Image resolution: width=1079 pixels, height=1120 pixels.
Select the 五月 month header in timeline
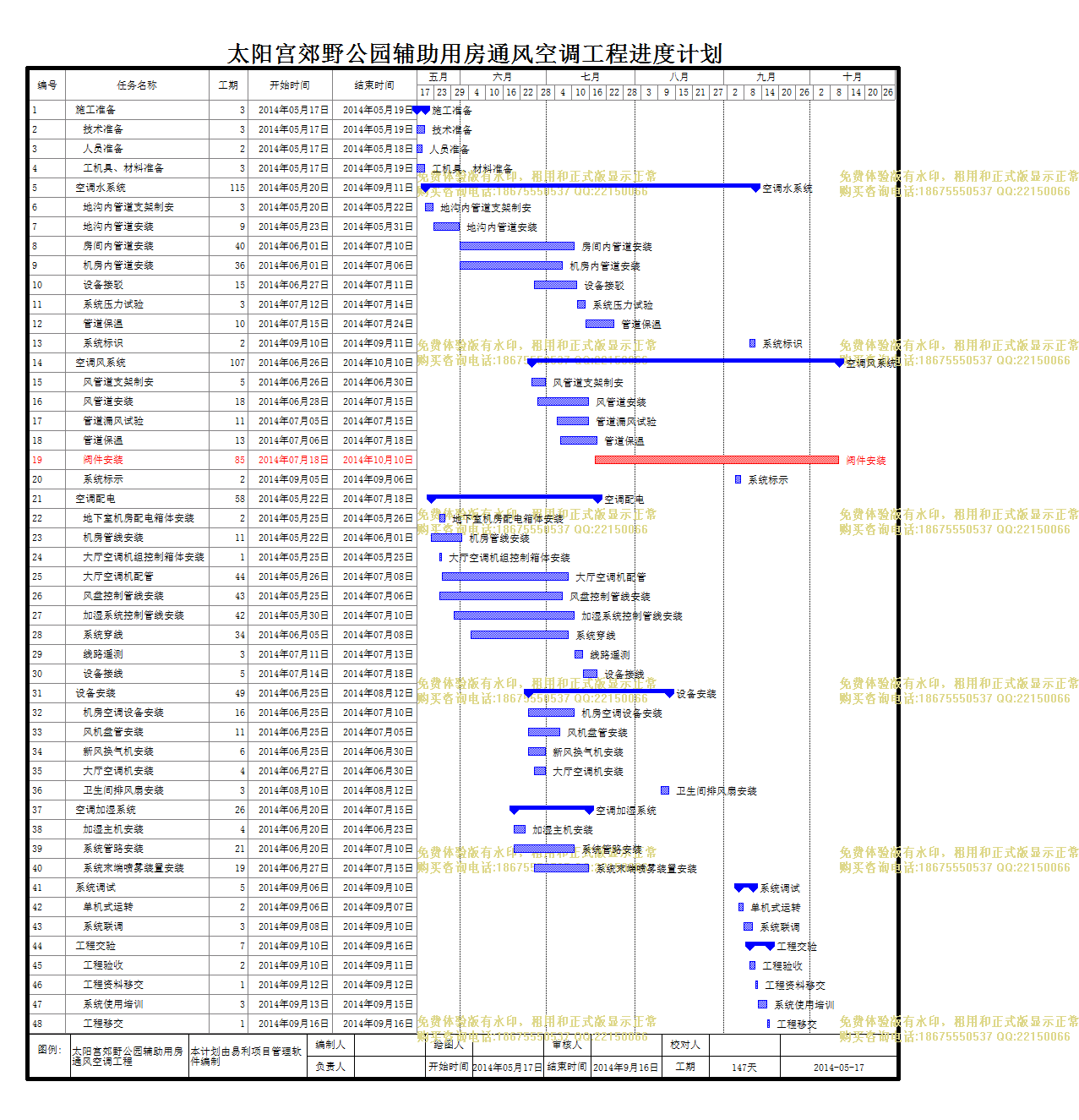[x=438, y=77]
